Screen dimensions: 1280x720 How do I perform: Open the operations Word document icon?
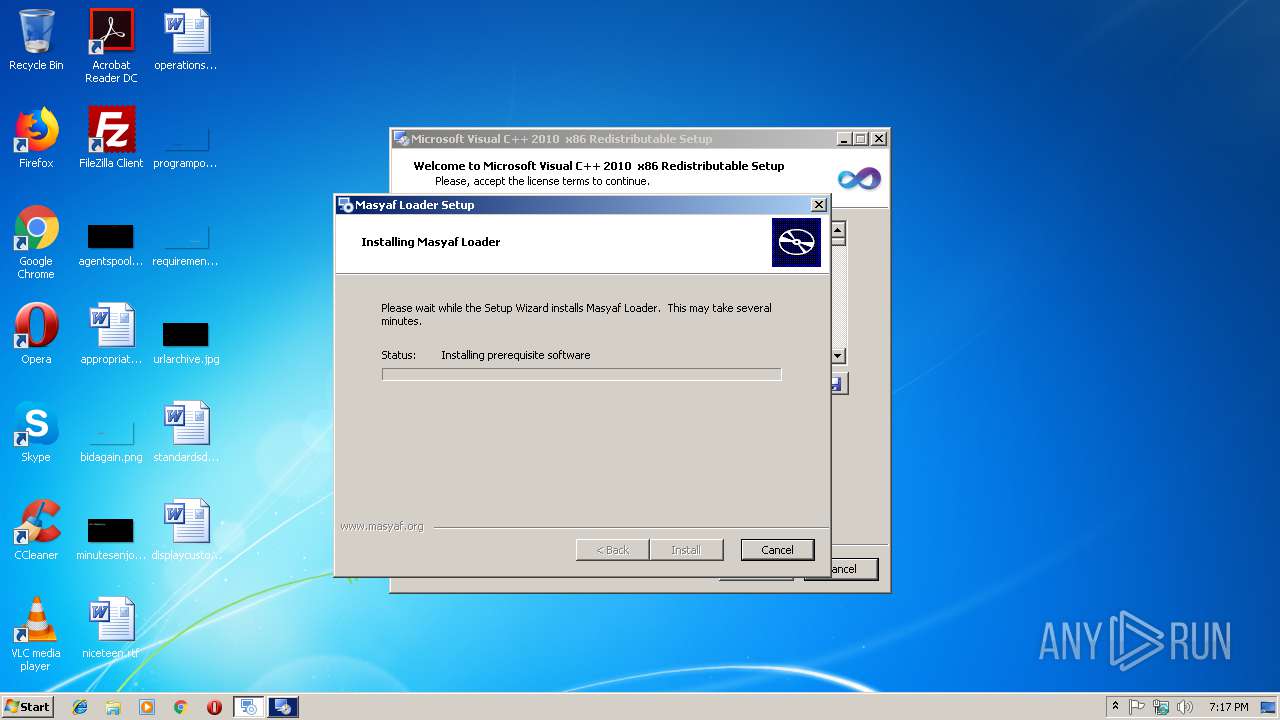pyautogui.click(x=186, y=40)
